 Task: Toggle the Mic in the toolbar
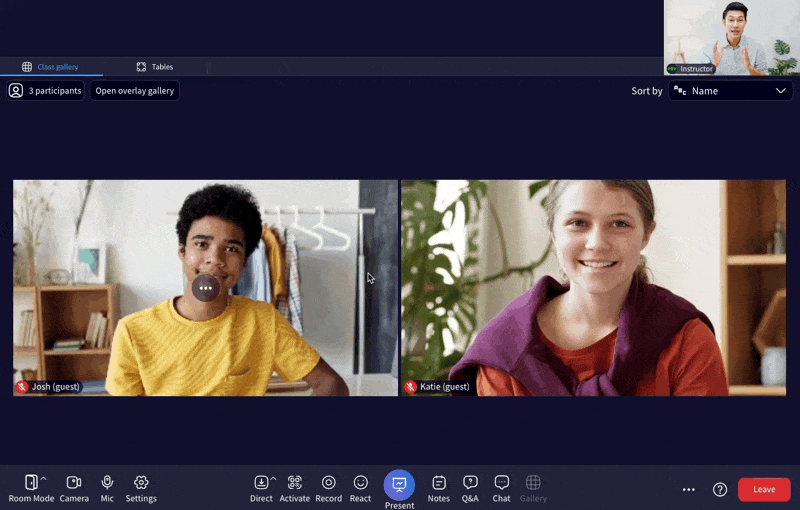(107, 489)
